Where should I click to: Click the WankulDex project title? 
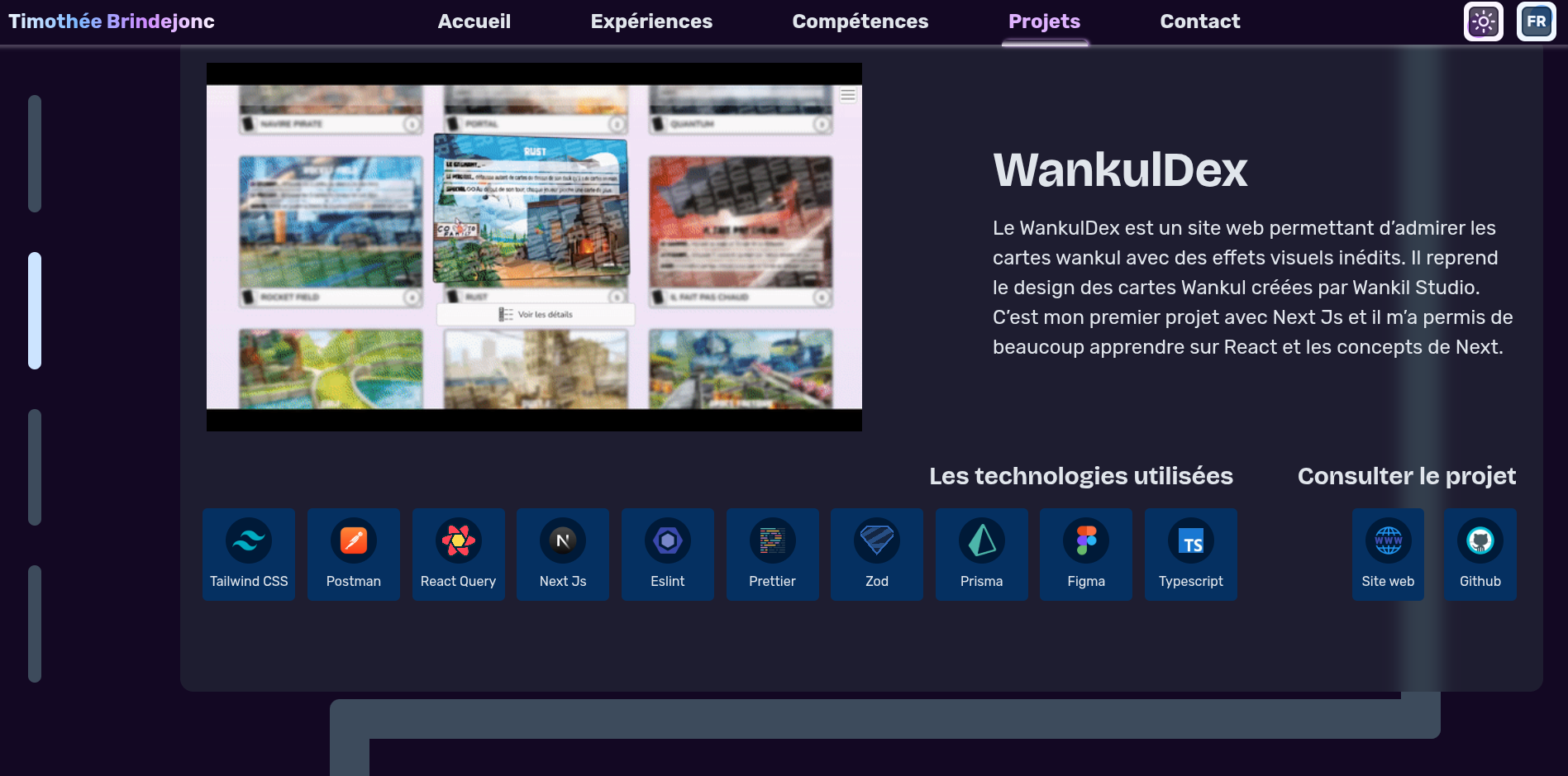click(x=1120, y=170)
